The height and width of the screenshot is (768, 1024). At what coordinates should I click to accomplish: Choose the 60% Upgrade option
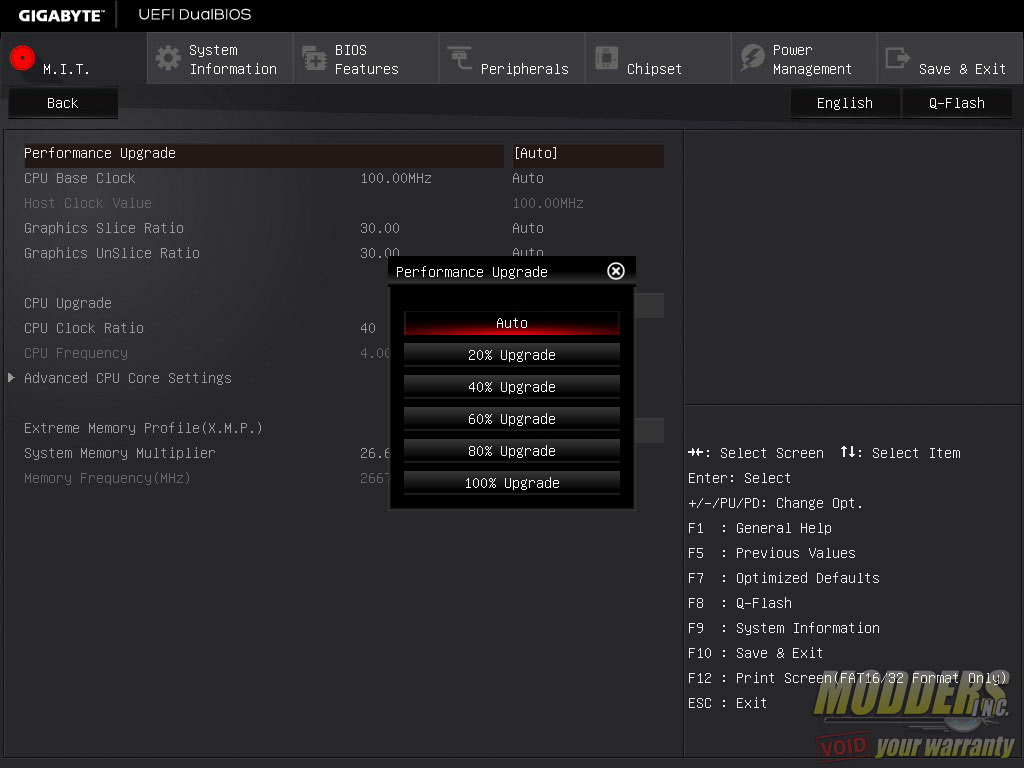point(511,419)
